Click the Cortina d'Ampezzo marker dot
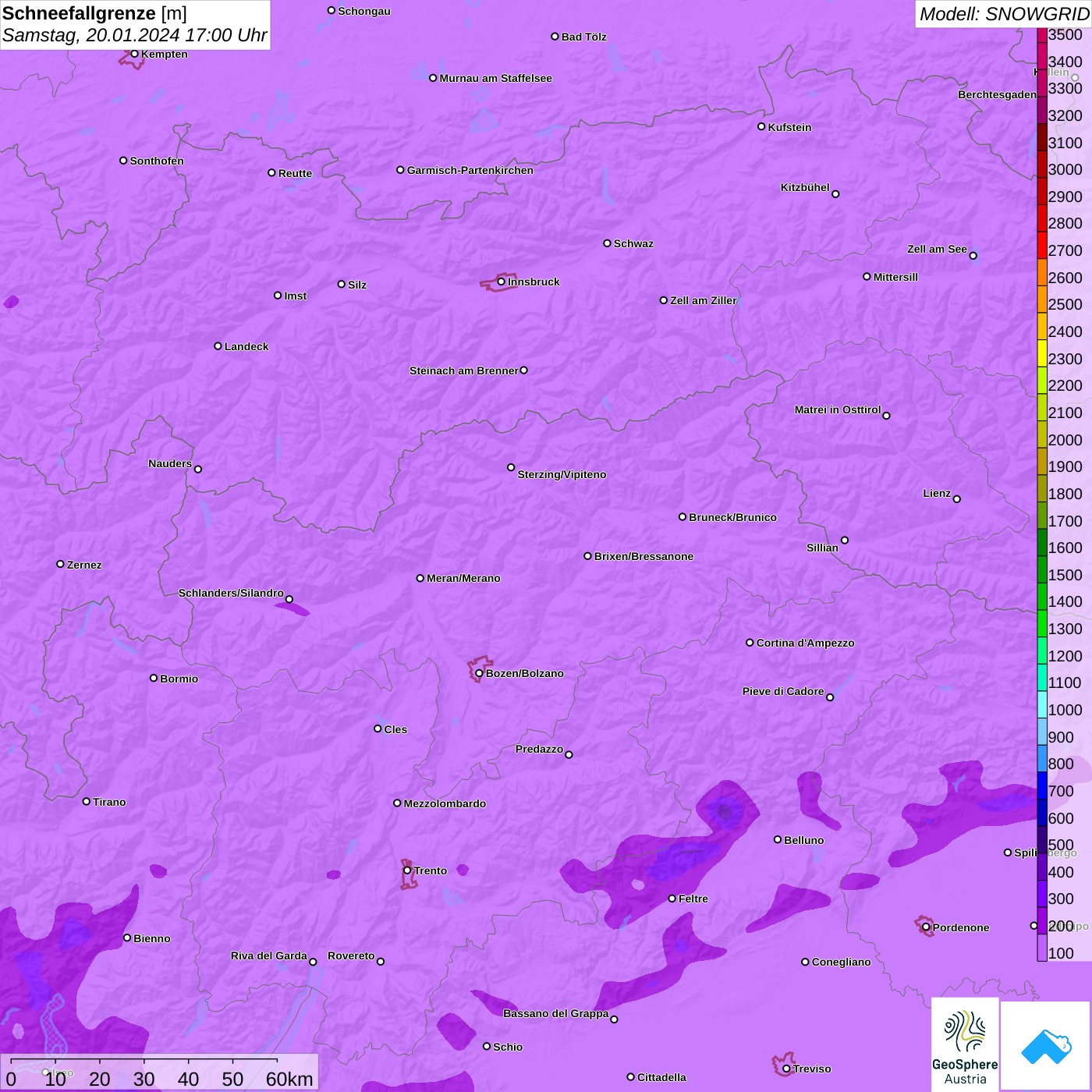This screenshot has height=1092, width=1092. (750, 643)
